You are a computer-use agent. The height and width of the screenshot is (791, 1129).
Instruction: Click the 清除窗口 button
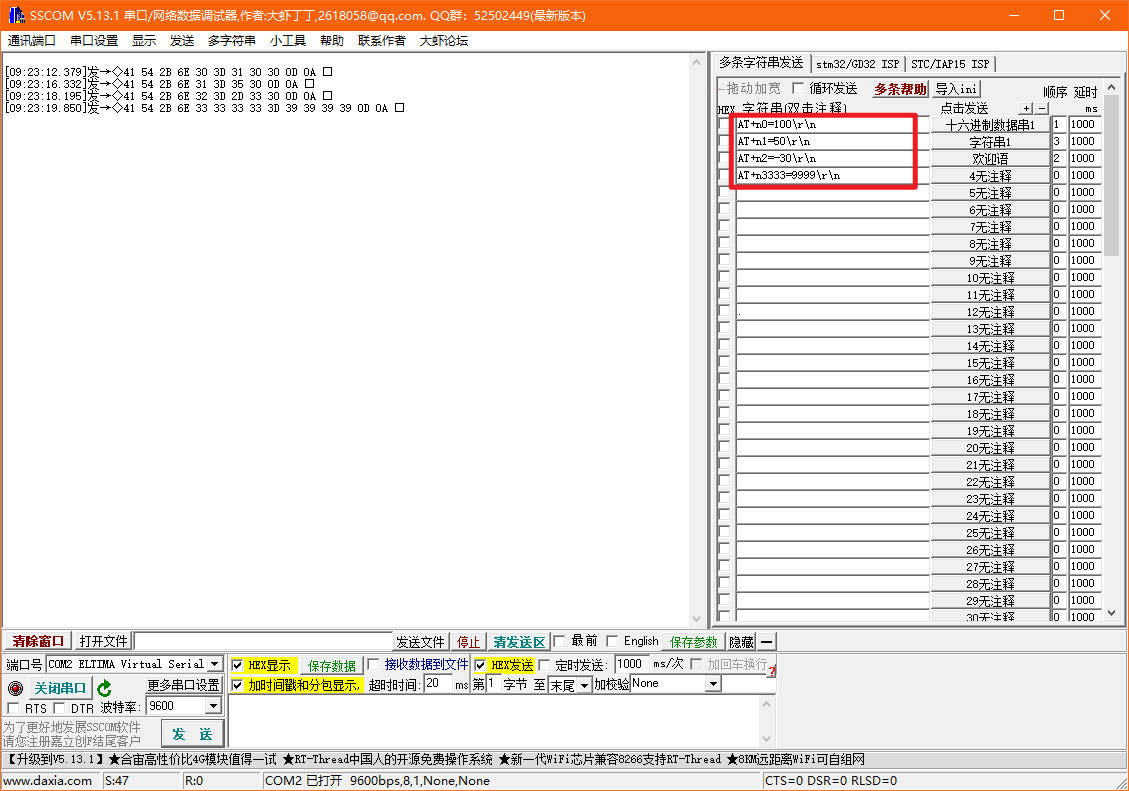(x=38, y=641)
